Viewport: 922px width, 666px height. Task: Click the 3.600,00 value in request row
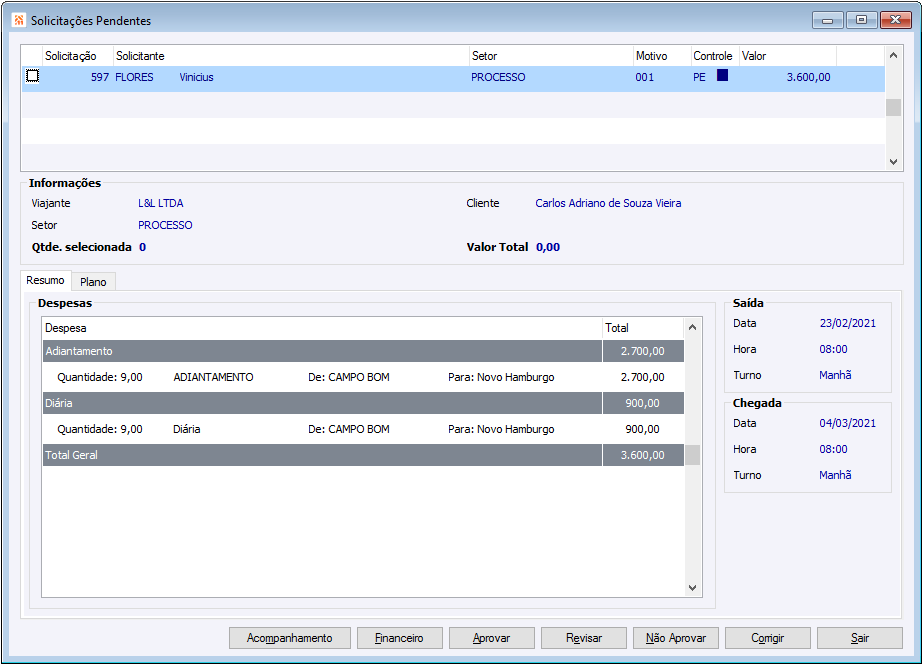809,77
